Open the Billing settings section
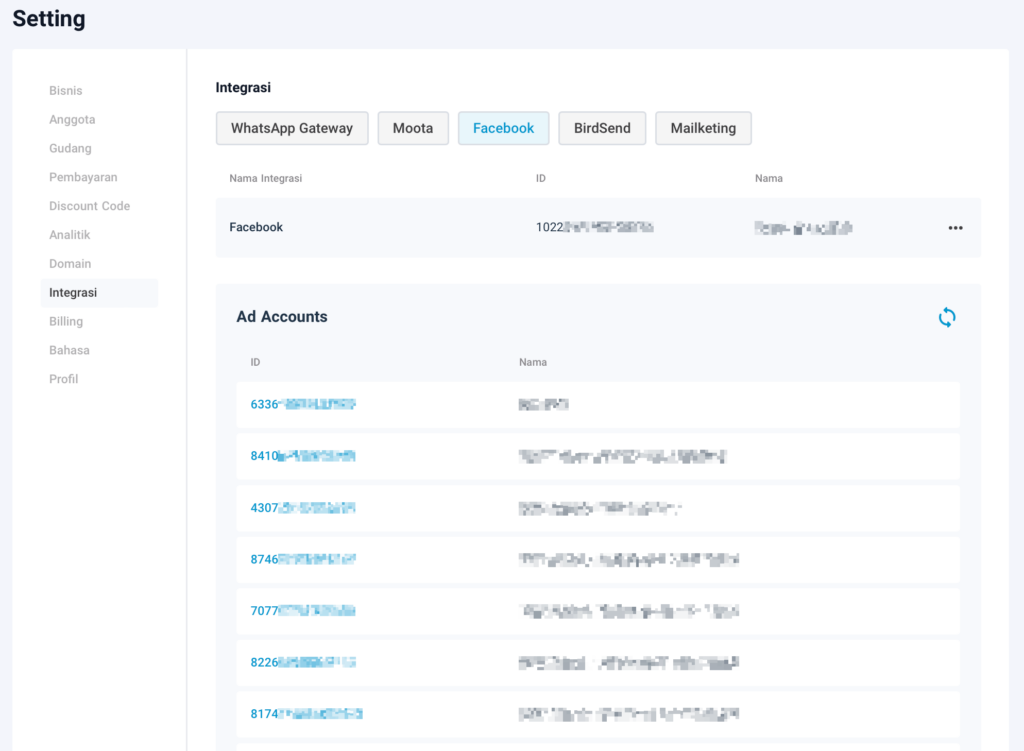This screenshot has height=751, width=1024. [x=66, y=321]
